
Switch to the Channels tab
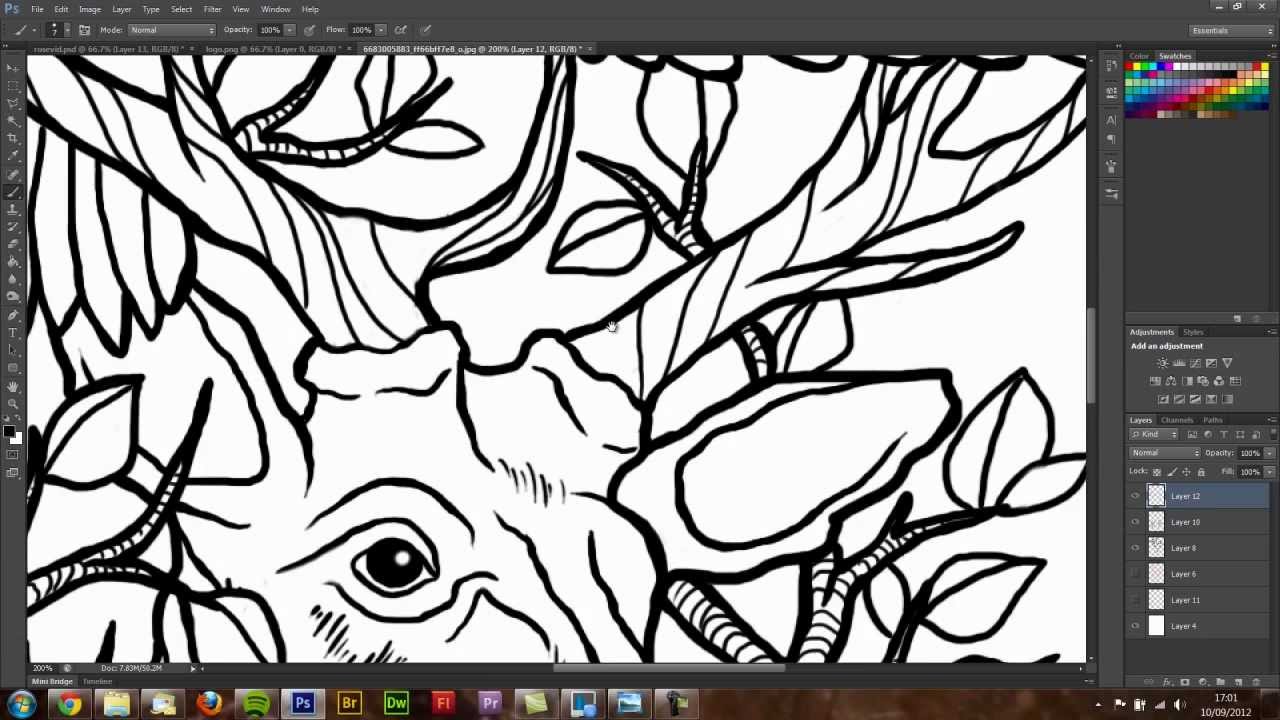click(x=1176, y=420)
